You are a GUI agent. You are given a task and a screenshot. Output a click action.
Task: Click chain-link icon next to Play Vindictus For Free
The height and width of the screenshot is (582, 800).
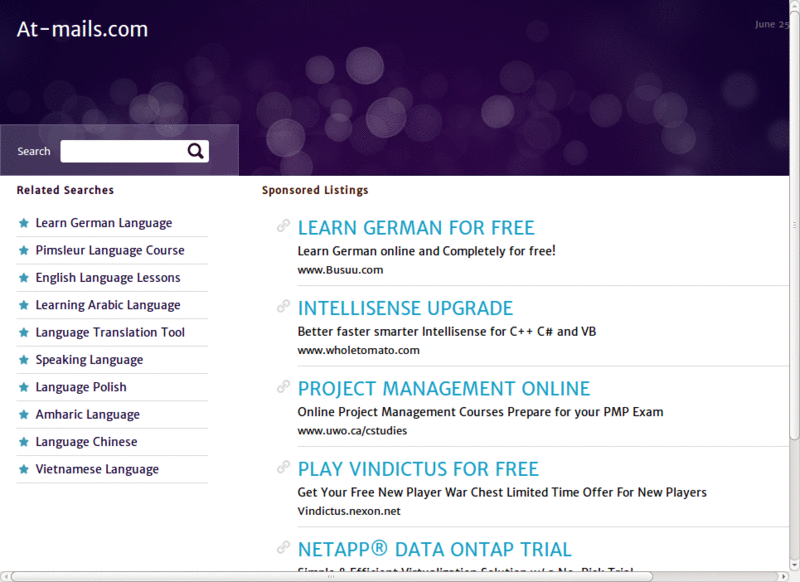(283, 467)
